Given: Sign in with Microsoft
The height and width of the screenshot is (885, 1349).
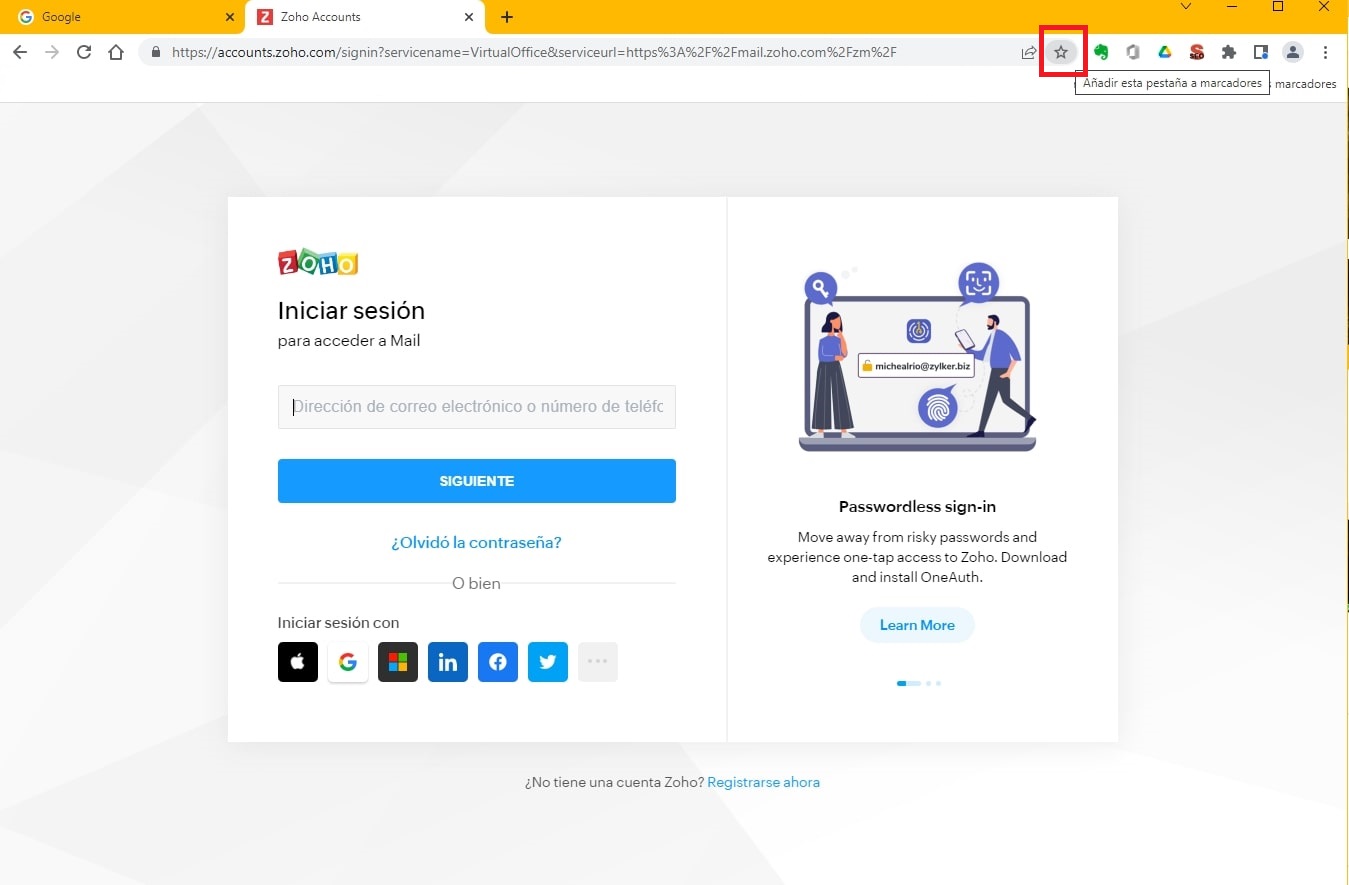Looking at the screenshot, I should point(398,662).
